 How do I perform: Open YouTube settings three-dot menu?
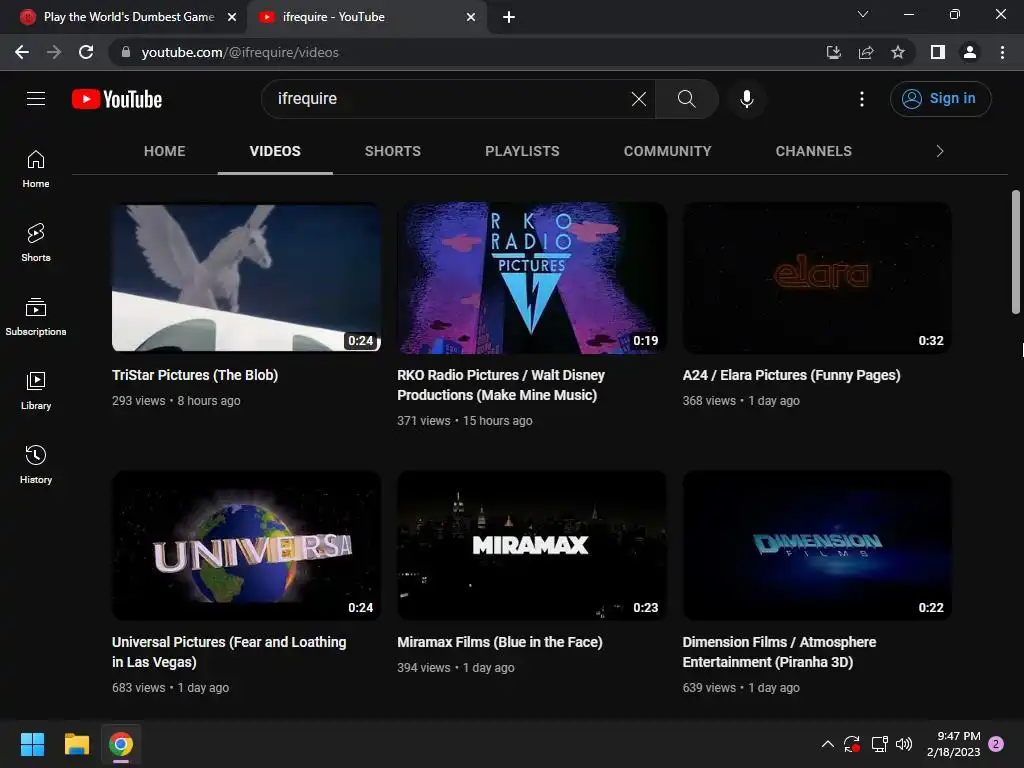[862, 99]
